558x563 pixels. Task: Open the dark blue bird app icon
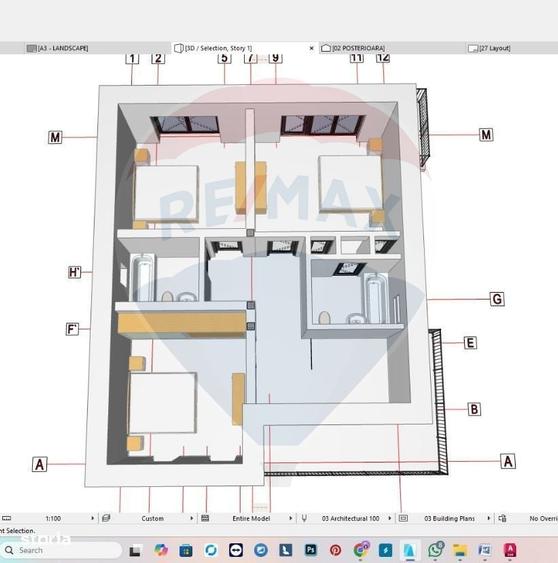(x=286, y=550)
